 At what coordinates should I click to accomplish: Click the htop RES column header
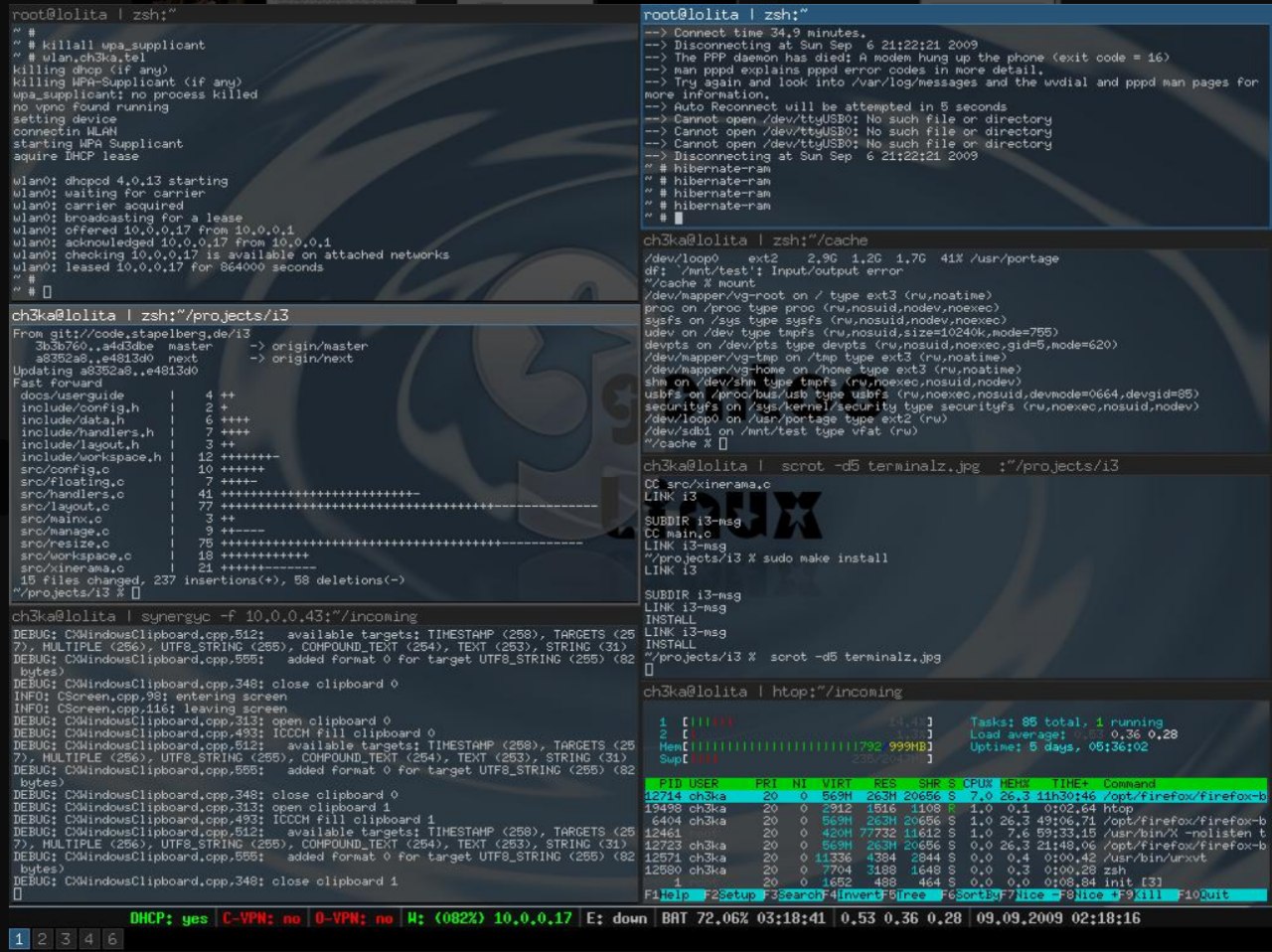[884, 783]
